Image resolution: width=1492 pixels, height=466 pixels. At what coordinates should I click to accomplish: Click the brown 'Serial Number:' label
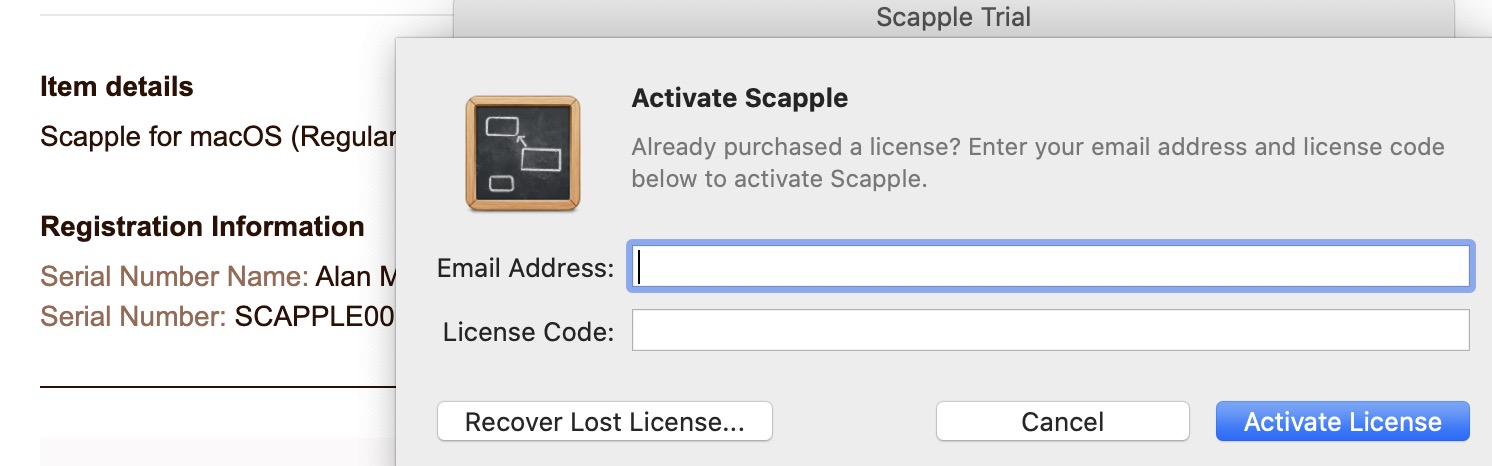pos(133,317)
